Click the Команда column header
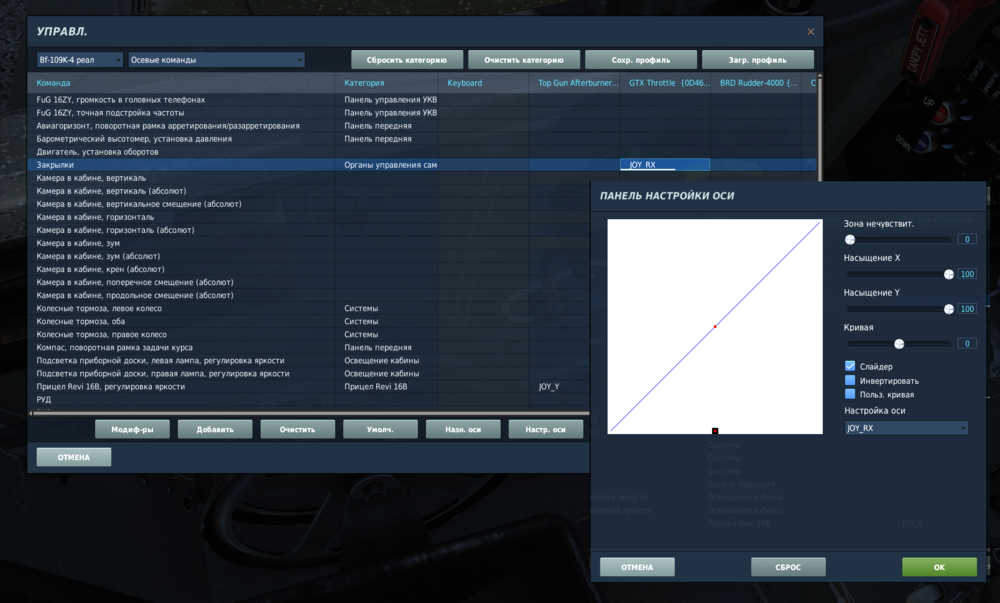This screenshot has width=1000, height=603. click(182, 83)
